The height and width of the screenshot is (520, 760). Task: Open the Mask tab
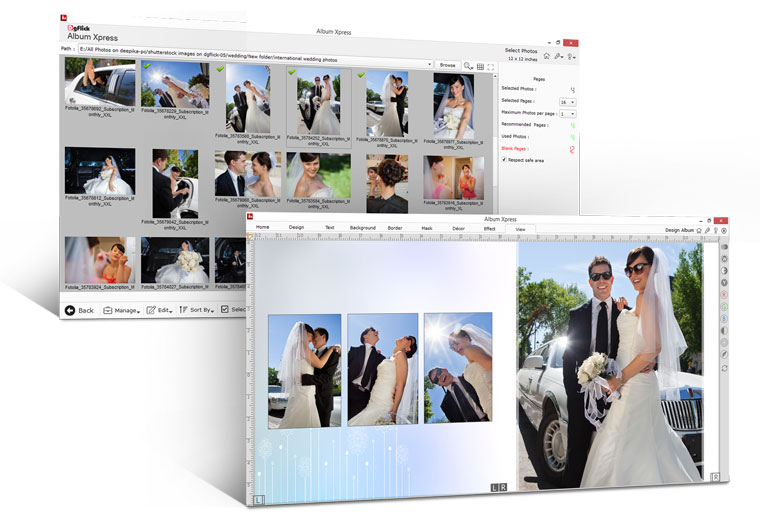[x=427, y=228]
